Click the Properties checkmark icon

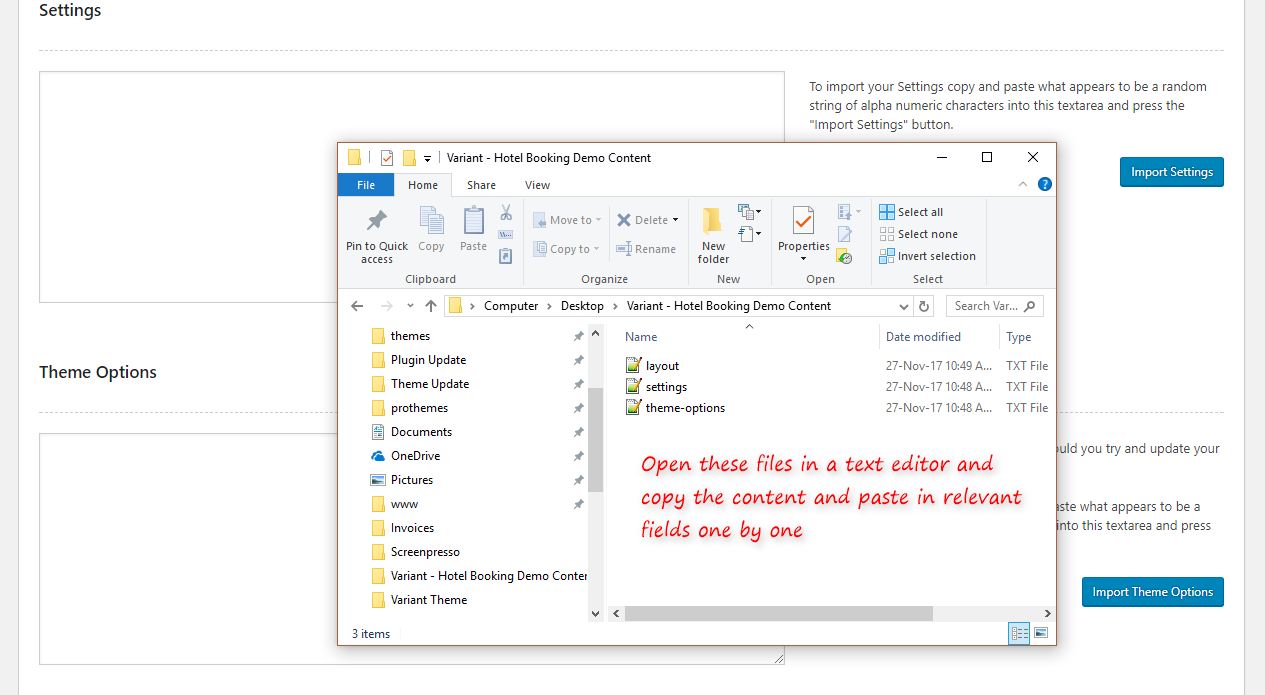point(803,220)
